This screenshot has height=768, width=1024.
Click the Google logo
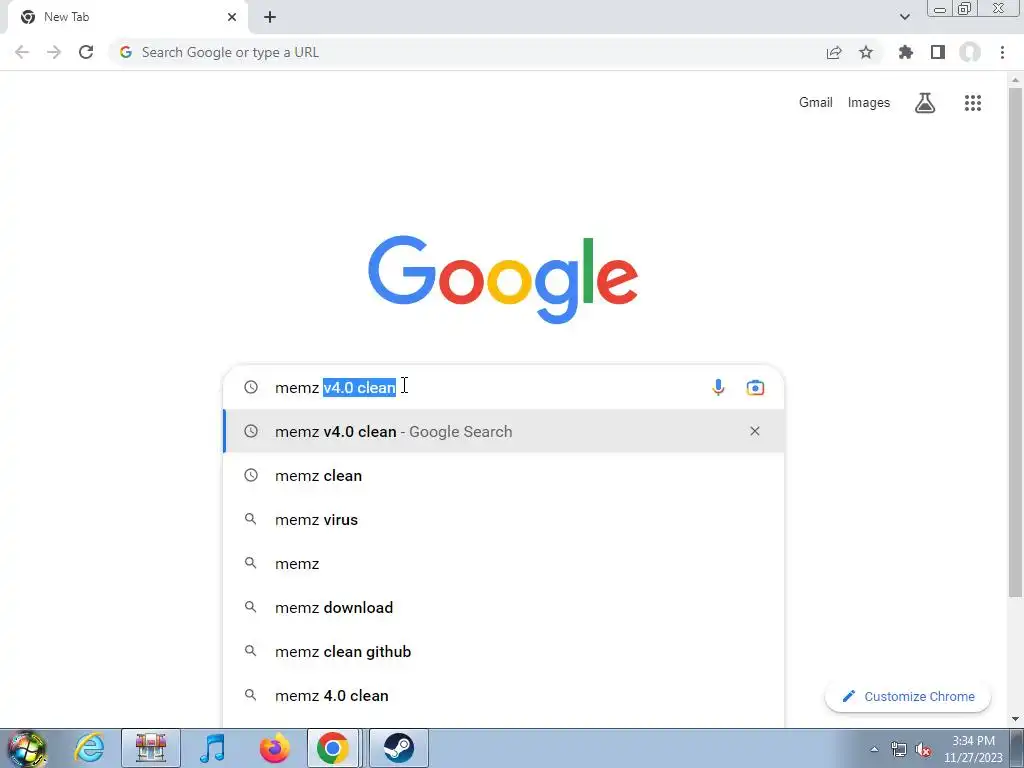(x=503, y=280)
